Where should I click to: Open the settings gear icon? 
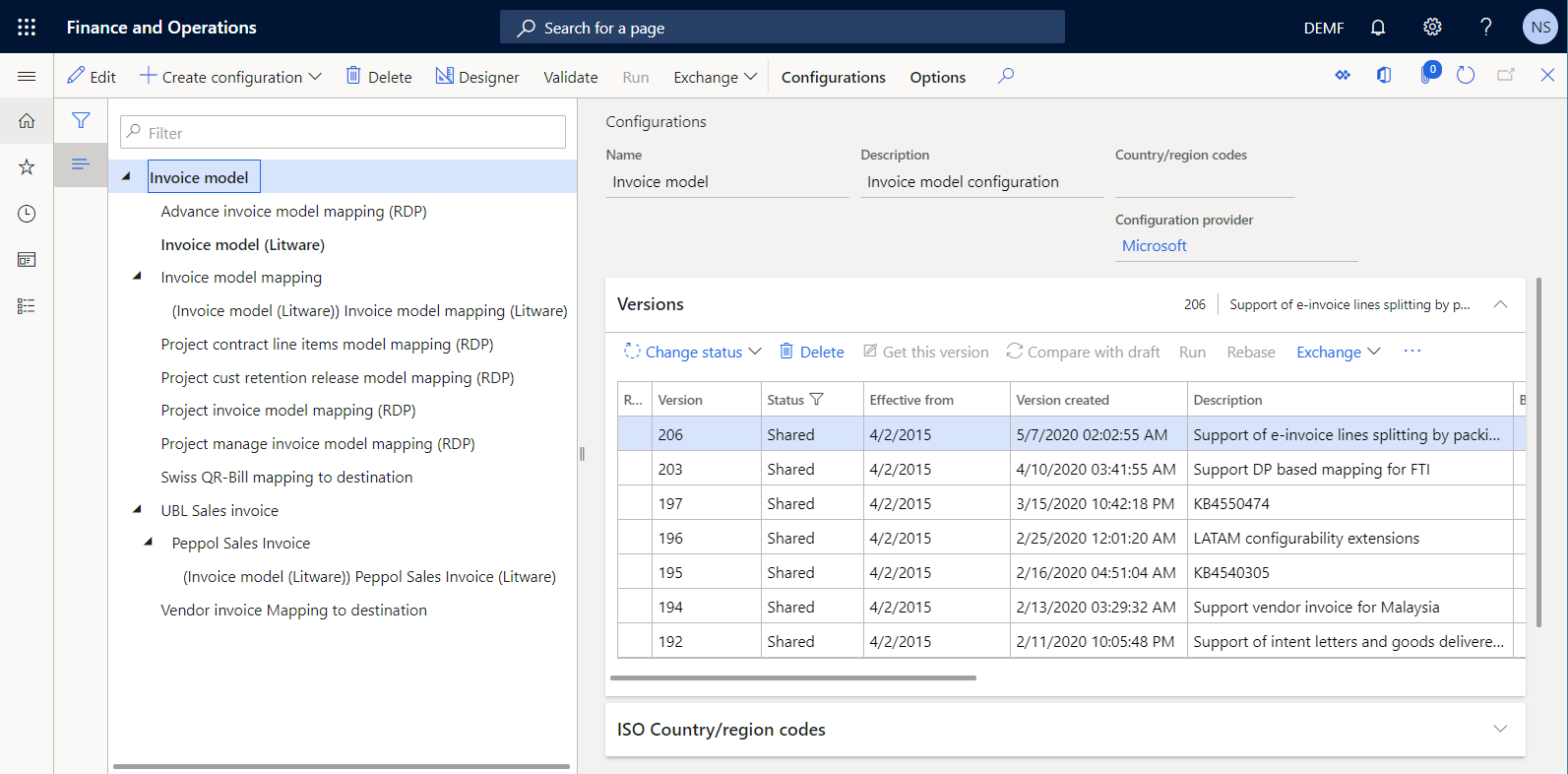coord(1432,27)
